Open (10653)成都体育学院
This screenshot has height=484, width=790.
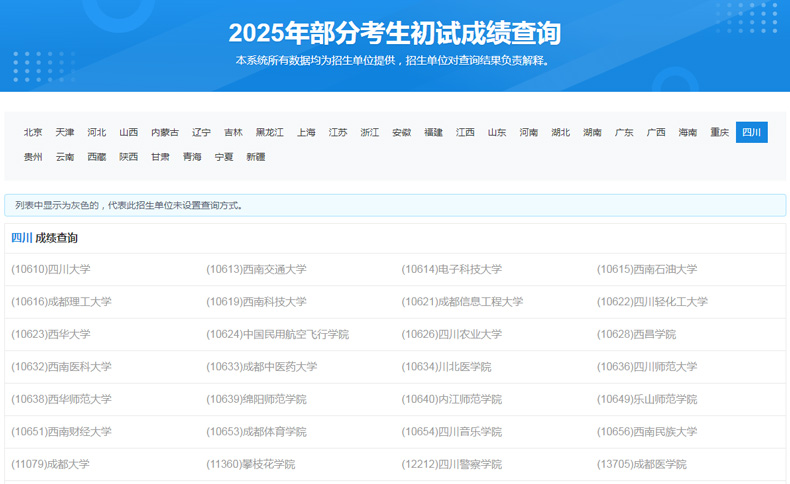256,432
